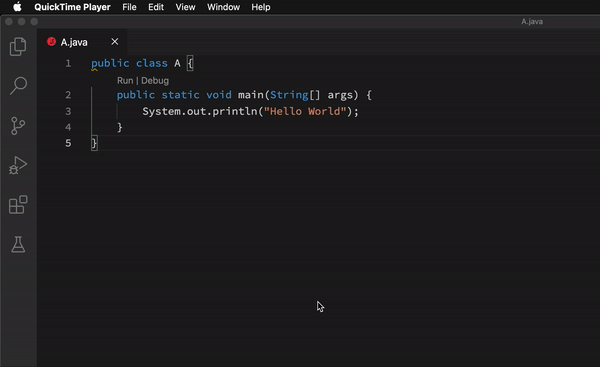
Task: Click the word 'class' on line 1
Action: pos(152,63)
